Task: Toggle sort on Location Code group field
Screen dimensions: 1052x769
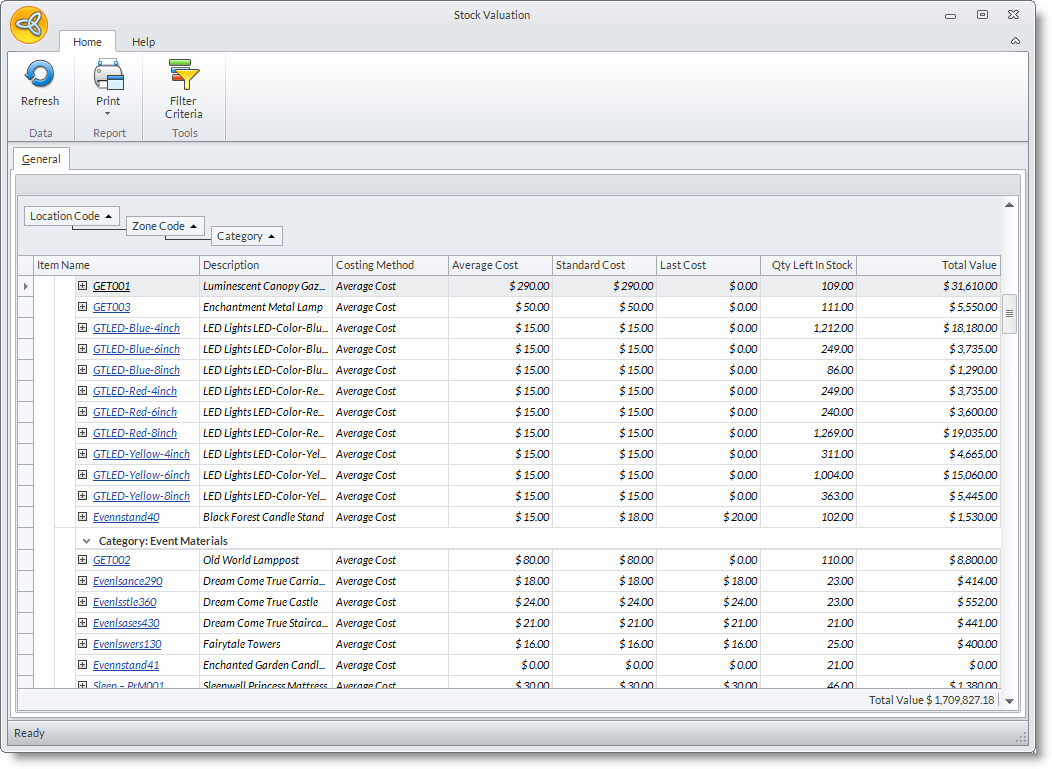Action: click(72, 216)
